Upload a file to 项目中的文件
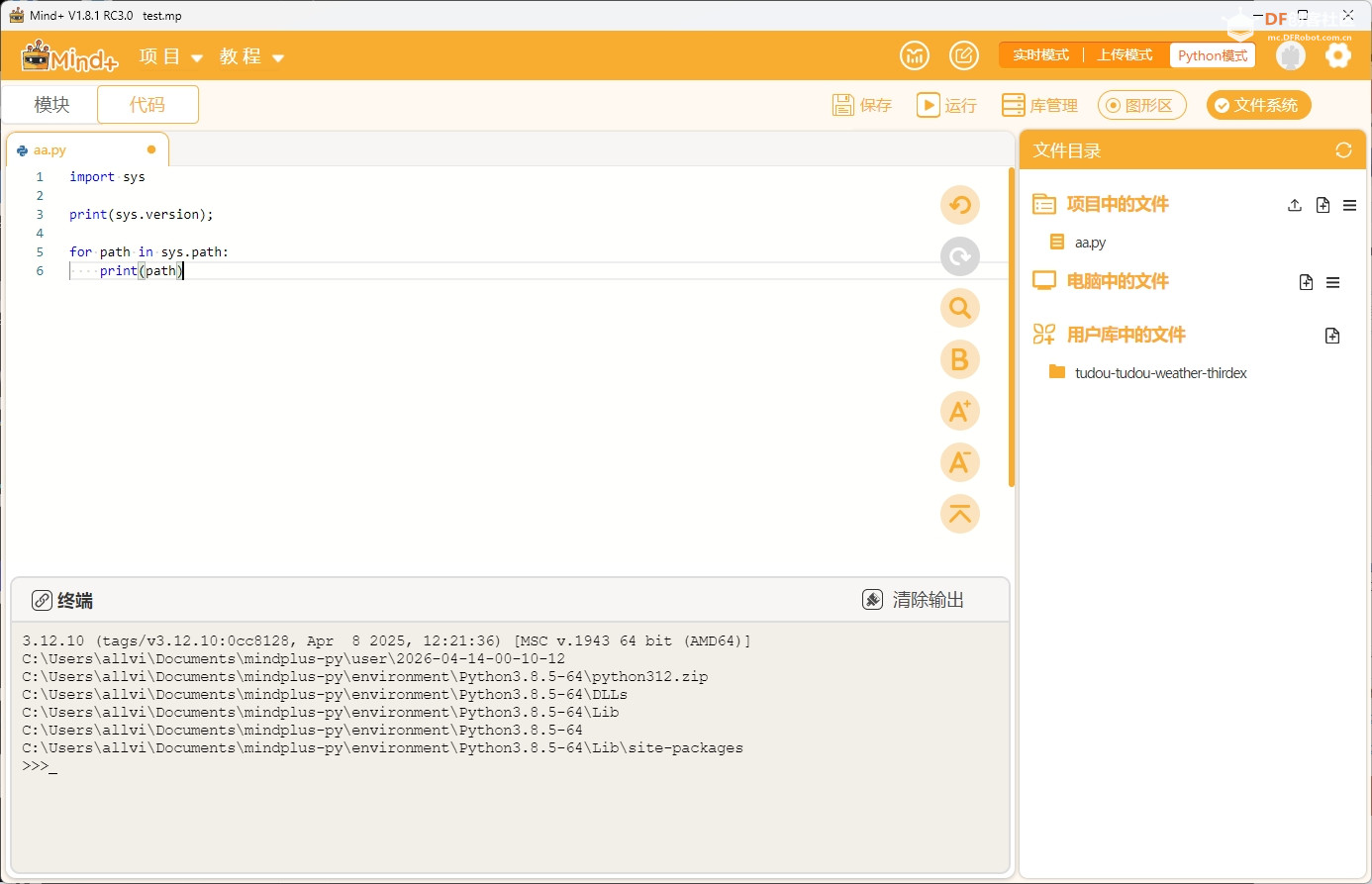The width and height of the screenshot is (1372, 884). pos(1294,205)
